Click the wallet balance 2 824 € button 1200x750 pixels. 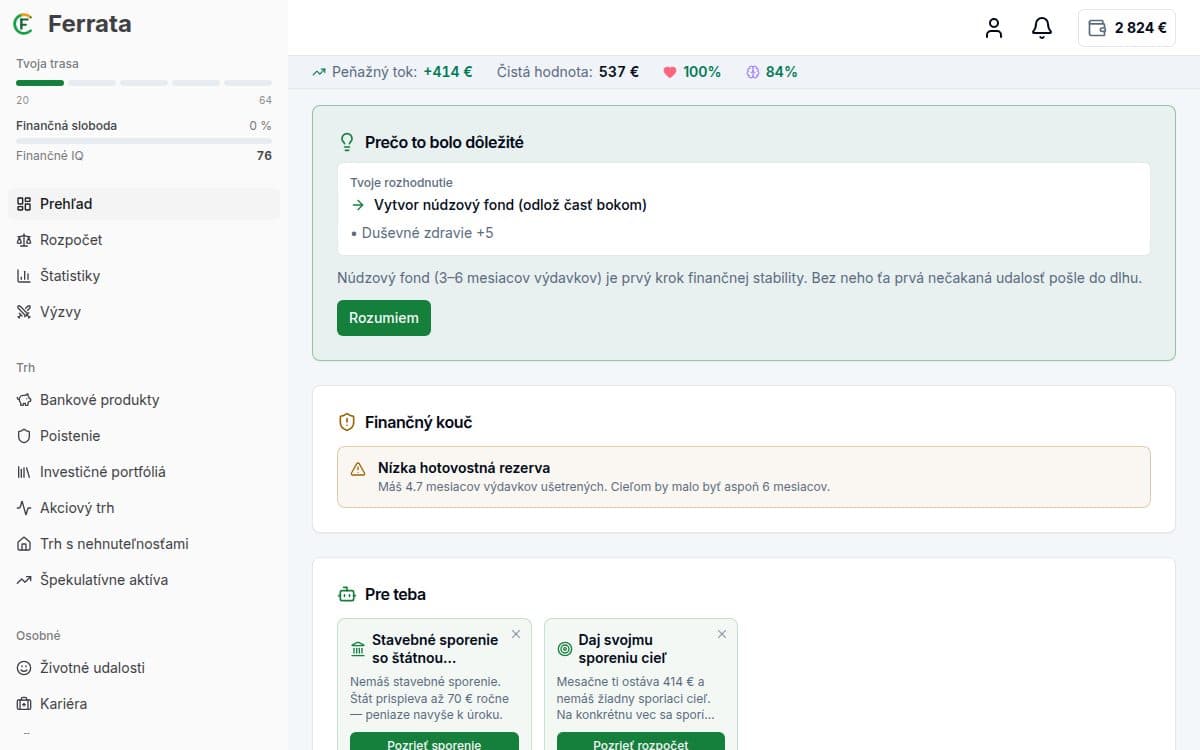[1127, 28]
